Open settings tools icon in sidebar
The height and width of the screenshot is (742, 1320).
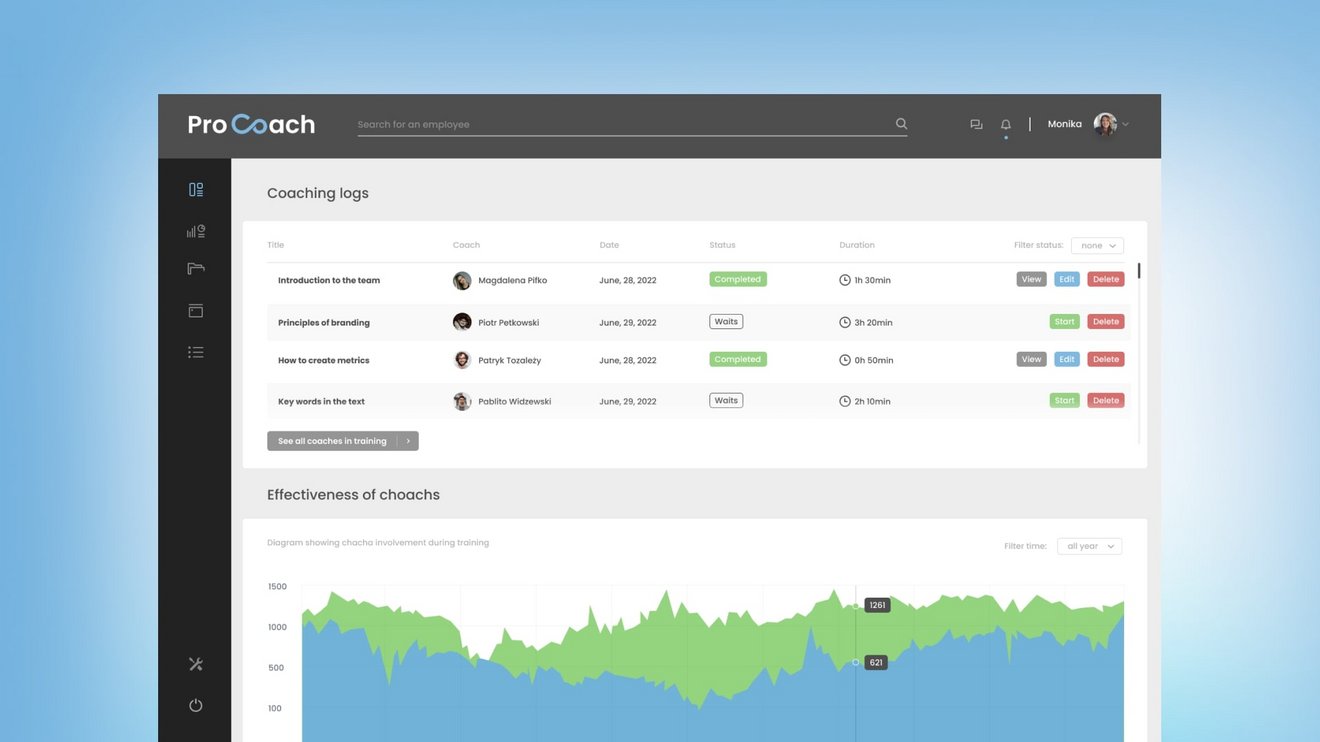coord(196,664)
